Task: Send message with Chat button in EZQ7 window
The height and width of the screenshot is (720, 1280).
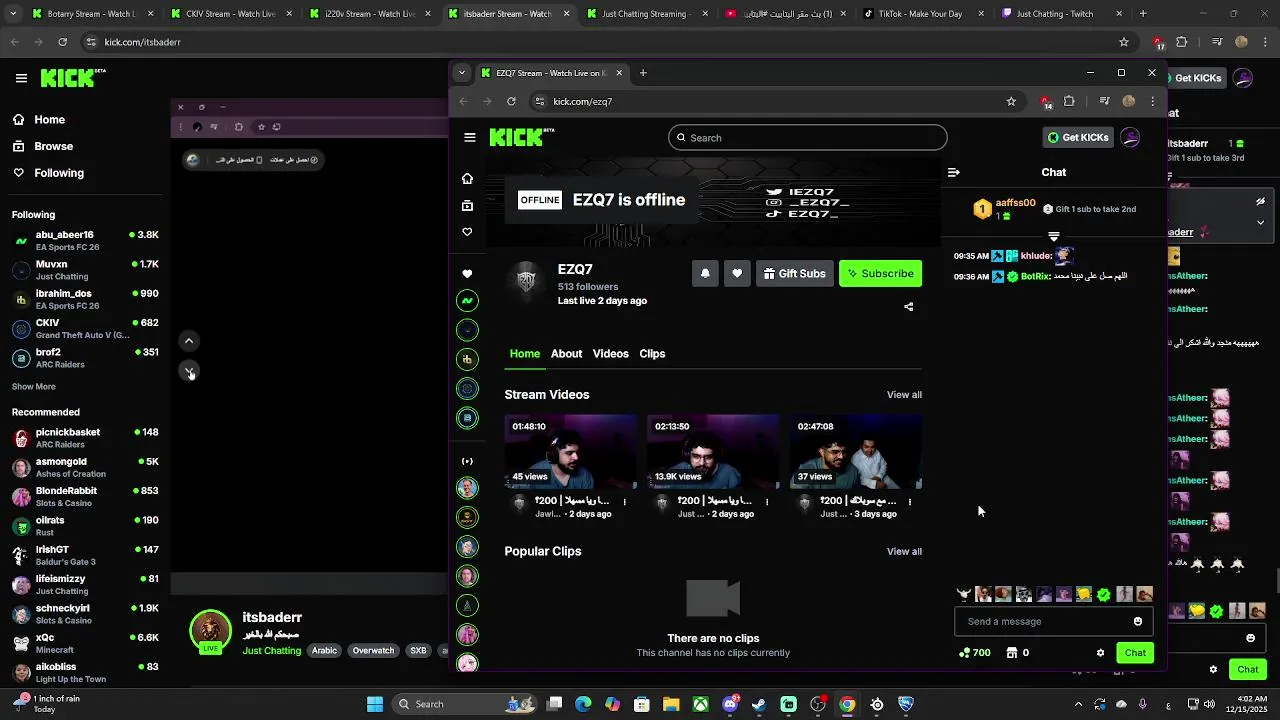Action: [x=1135, y=653]
